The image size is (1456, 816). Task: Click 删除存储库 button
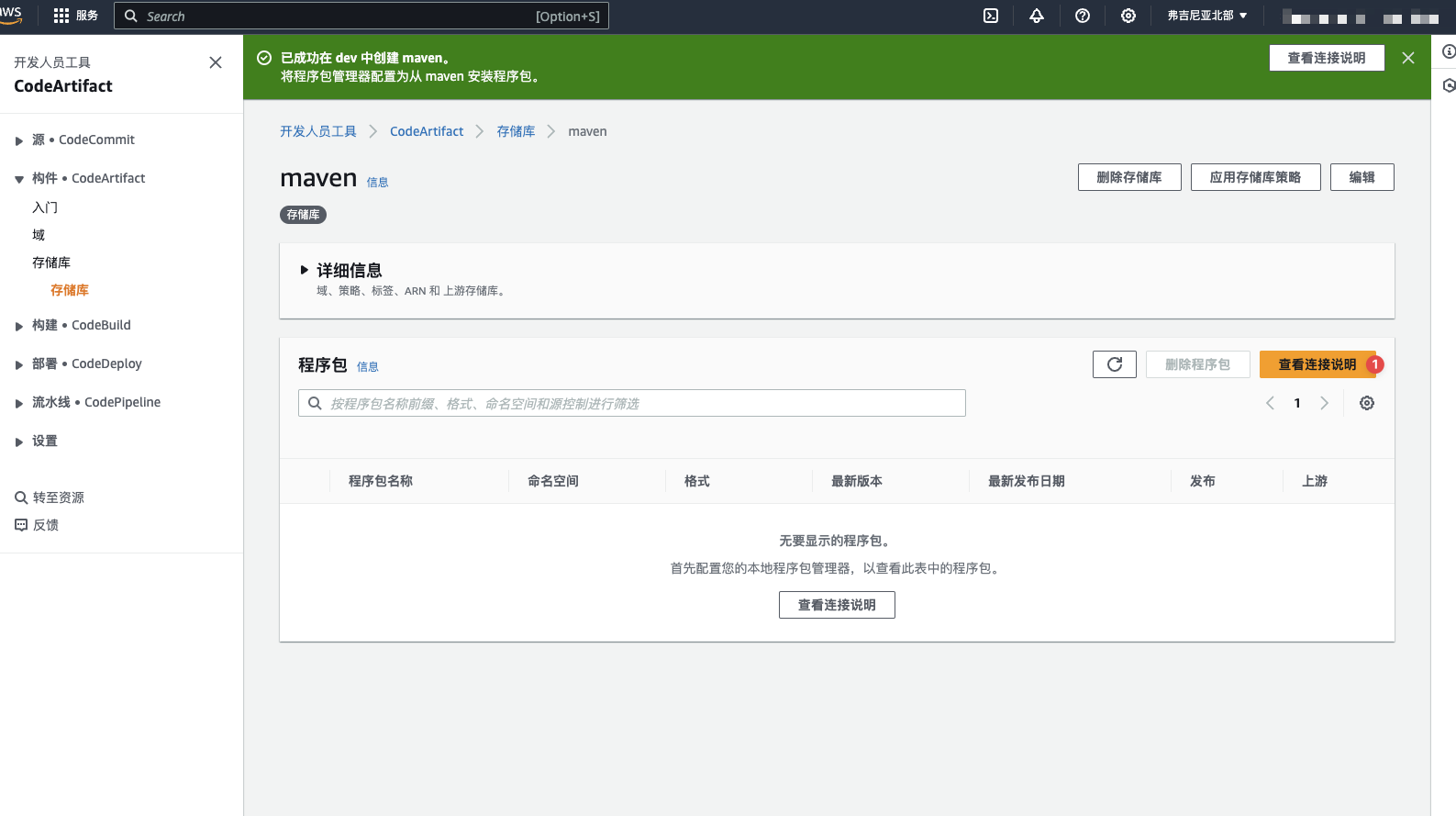click(x=1129, y=177)
